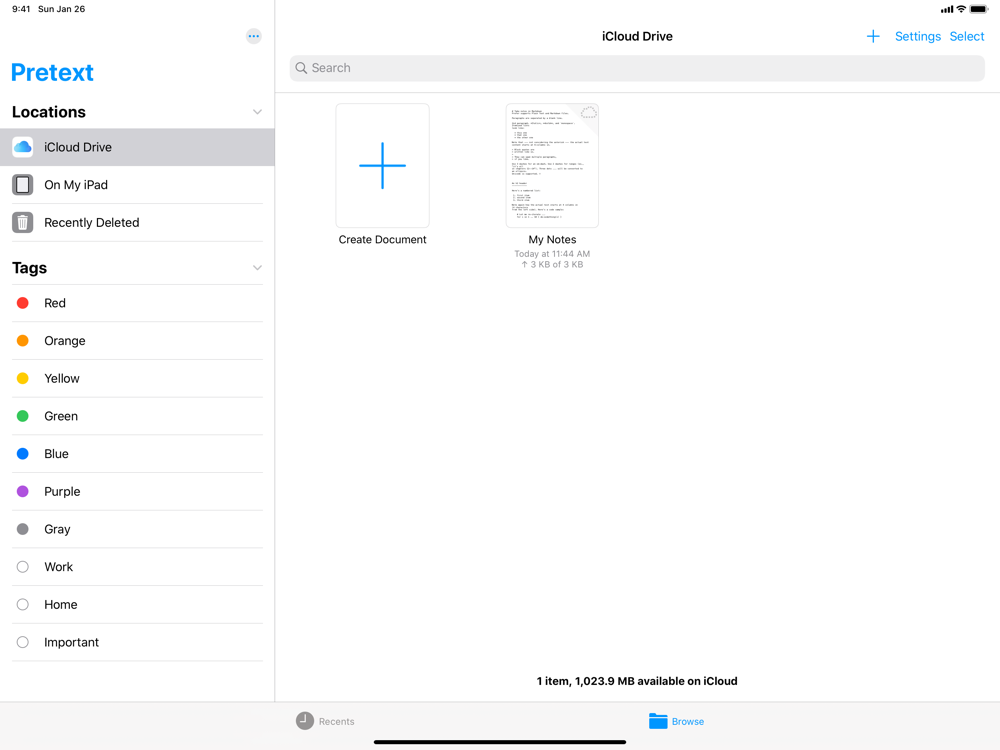Select the Home tag circle
The image size is (1000, 750).
click(x=23, y=604)
